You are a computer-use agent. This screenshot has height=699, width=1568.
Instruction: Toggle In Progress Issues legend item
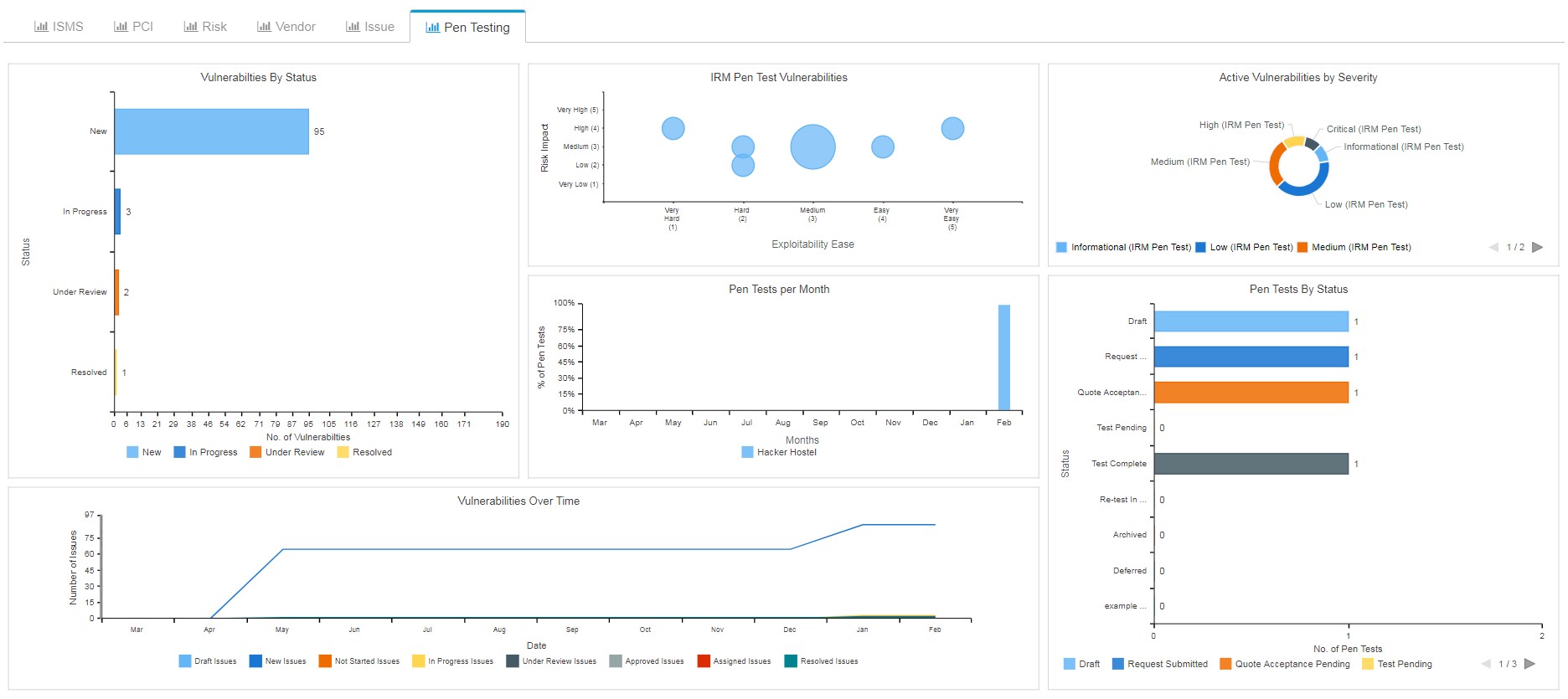(x=453, y=661)
